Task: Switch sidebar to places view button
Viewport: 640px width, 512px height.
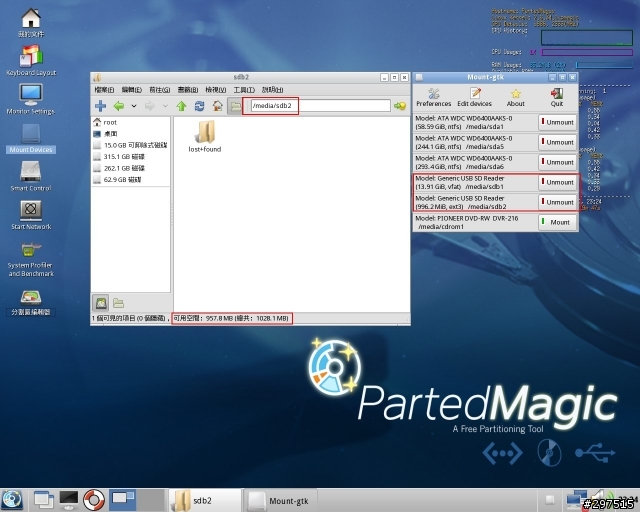Action: click(x=101, y=303)
